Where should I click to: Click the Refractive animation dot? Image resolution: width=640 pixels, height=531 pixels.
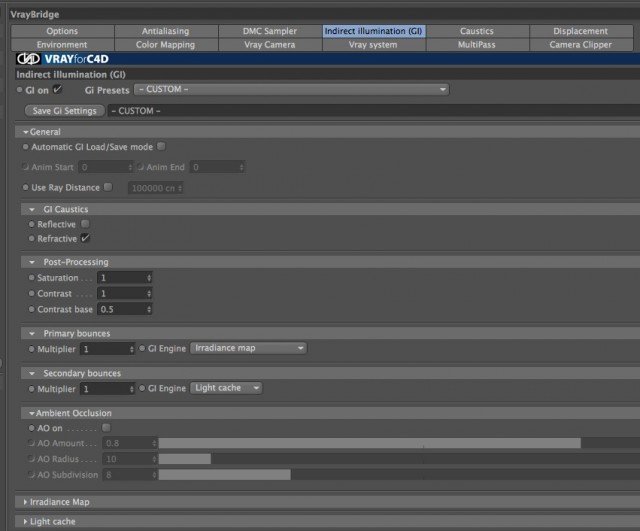click(31, 238)
